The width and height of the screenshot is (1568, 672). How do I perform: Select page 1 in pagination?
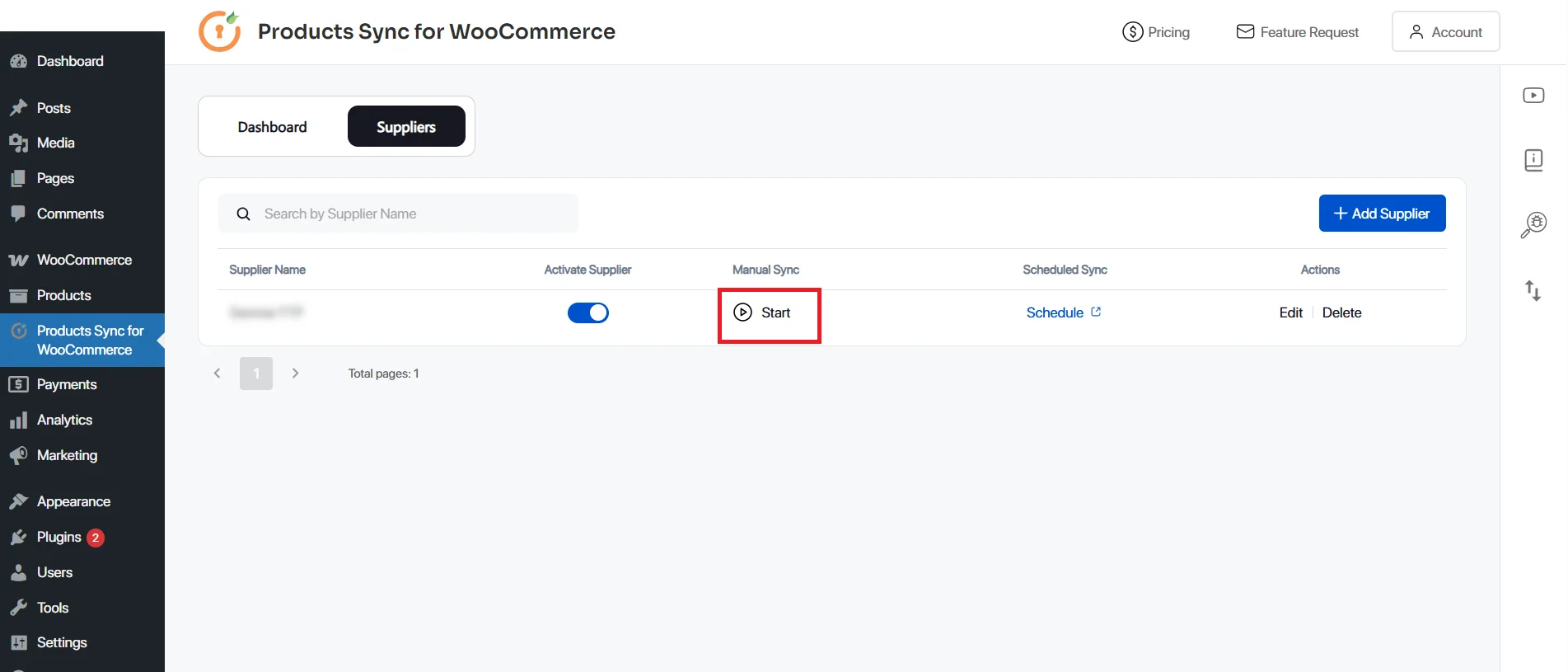click(256, 374)
